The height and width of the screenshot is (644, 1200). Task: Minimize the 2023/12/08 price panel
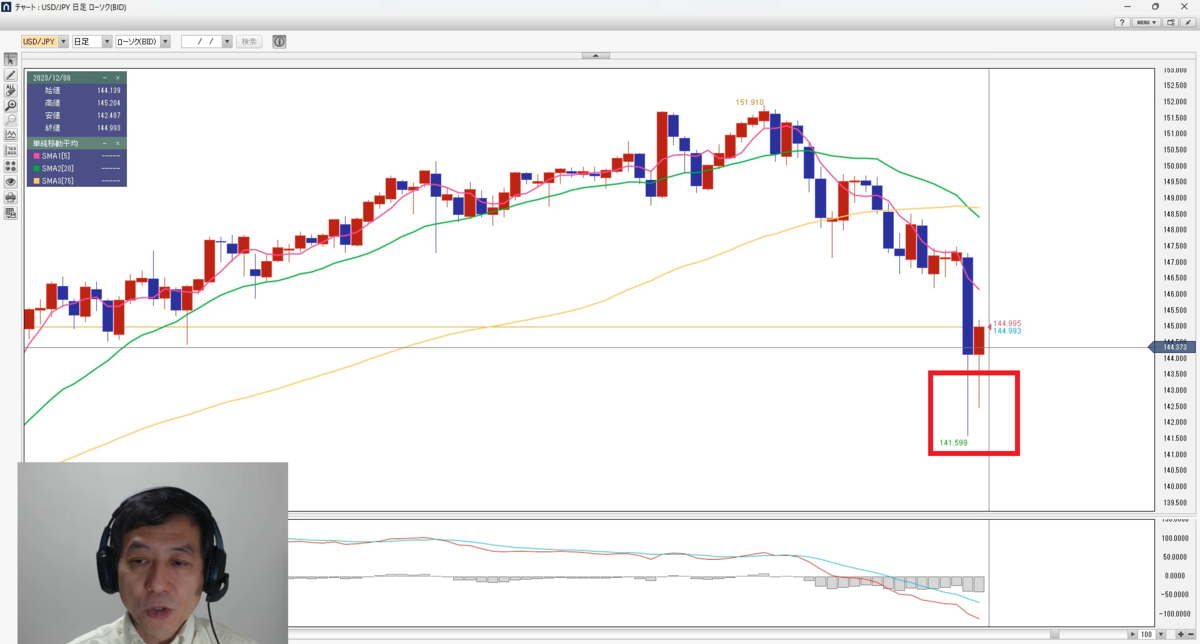(x=105, y=78)
